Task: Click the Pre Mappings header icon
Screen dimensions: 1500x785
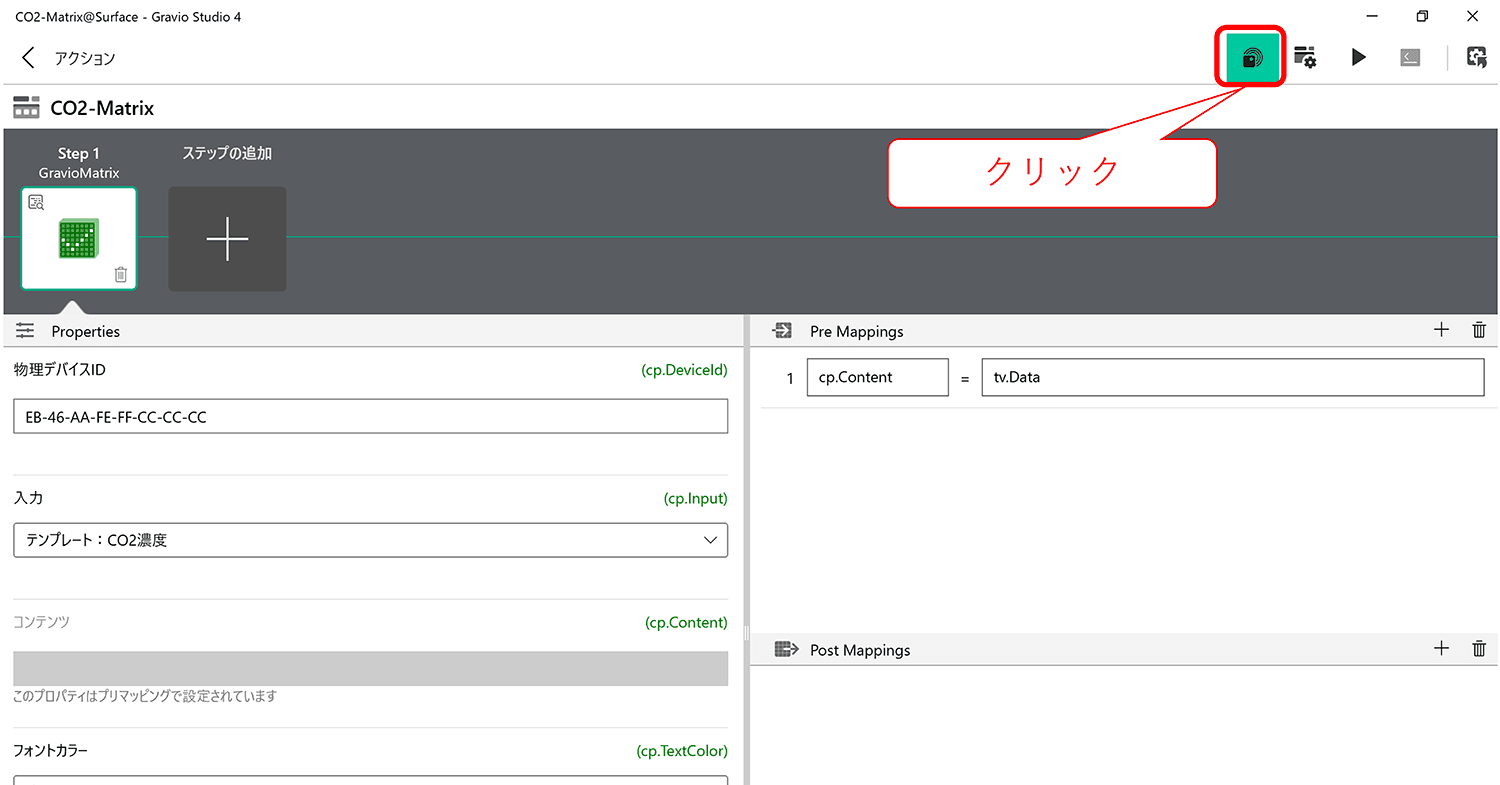Action: tap(783, 330)
